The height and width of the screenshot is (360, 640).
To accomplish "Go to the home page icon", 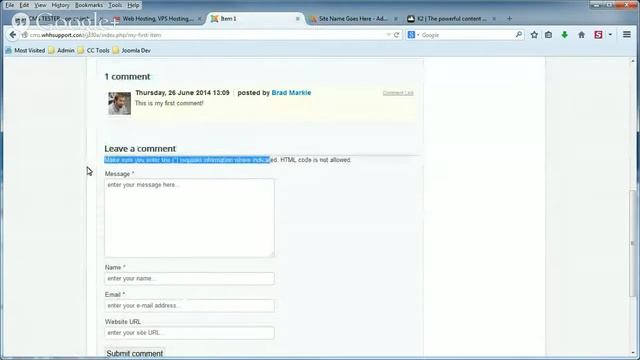I will (x=581, y=35).
